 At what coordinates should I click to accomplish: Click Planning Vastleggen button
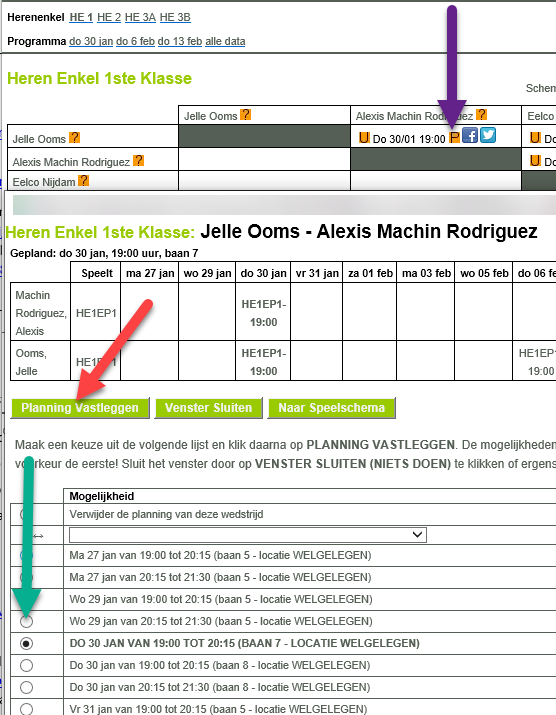point(80,408)
